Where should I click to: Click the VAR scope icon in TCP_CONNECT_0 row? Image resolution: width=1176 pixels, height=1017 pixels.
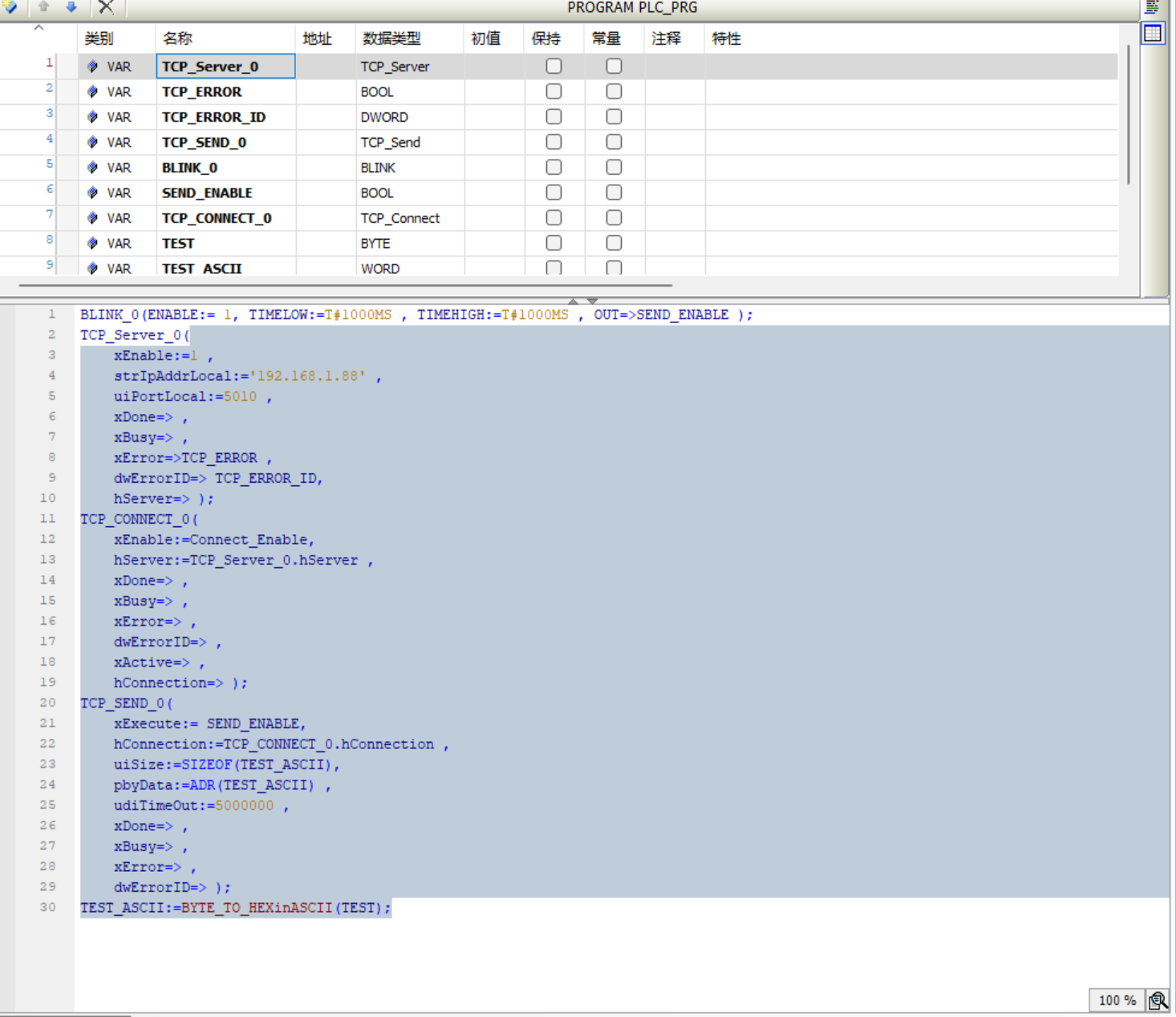tap(93, 218)
